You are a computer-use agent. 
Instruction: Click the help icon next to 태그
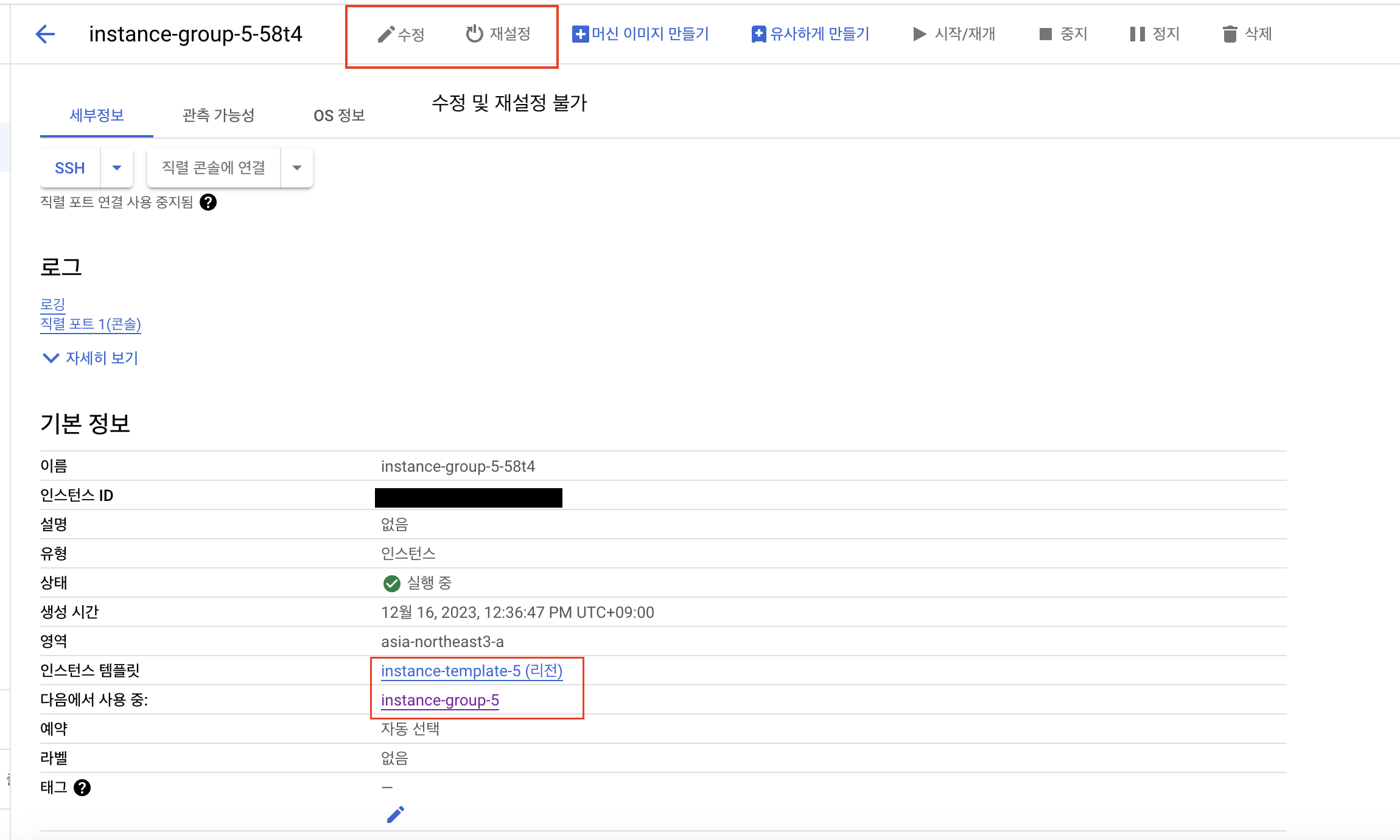pos(82,788)
